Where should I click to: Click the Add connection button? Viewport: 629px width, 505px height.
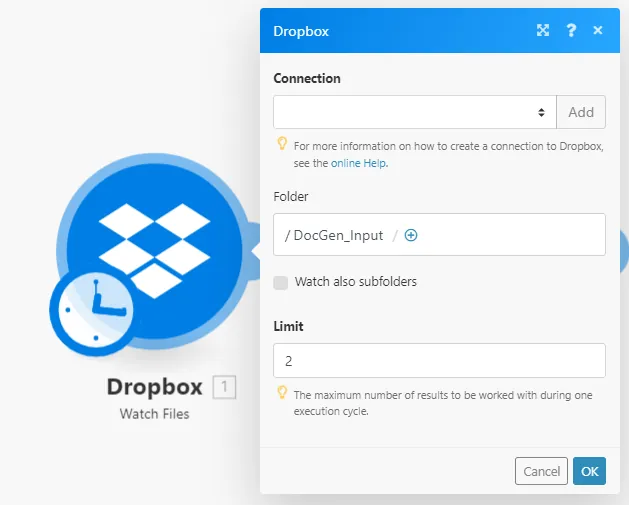(x=581, y=112)
